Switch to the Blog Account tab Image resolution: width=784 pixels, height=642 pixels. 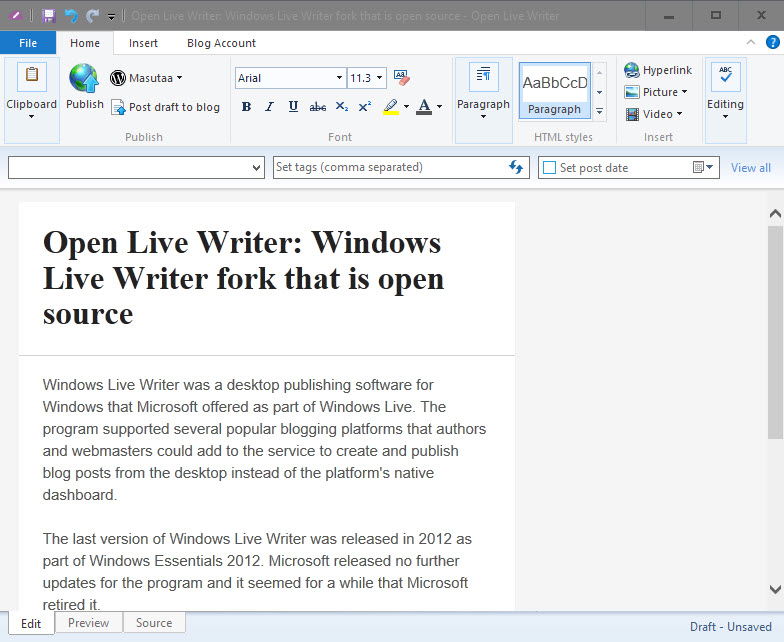click(221, 43)
